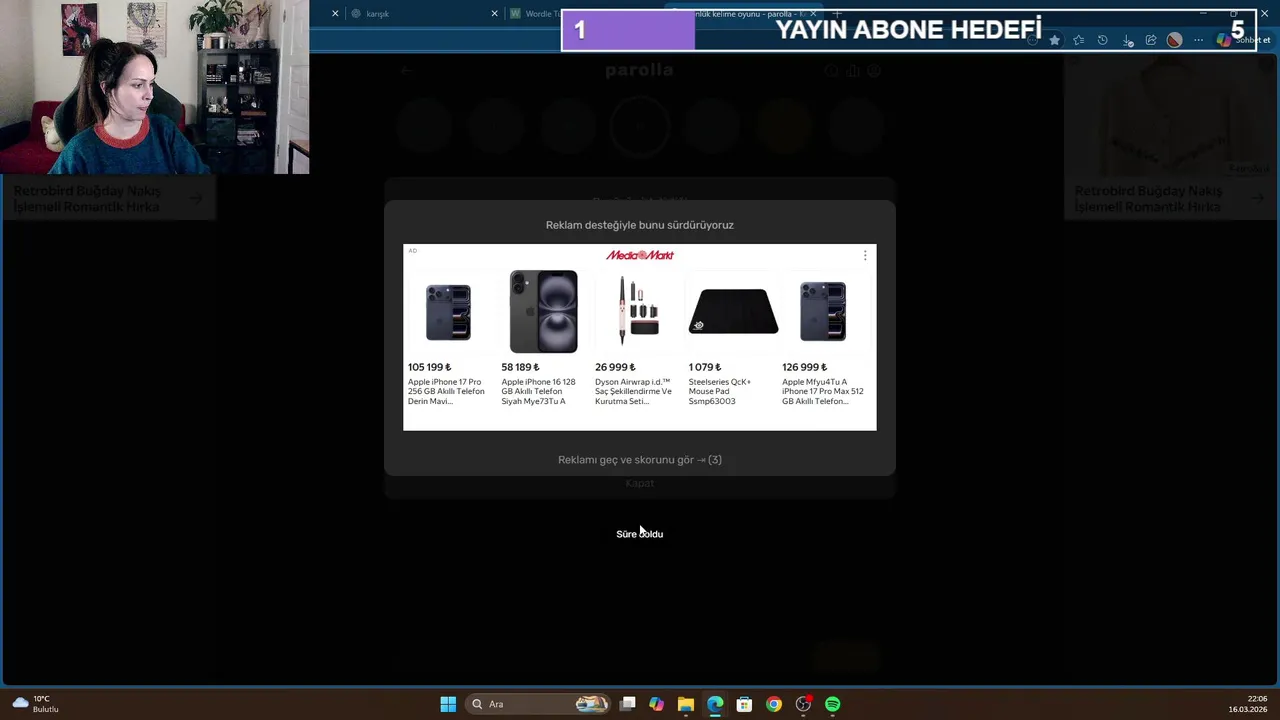This screenshot has height=720, width=1280.
Task: Select the parolla günlük kelime oyunu tab
Action: (x=745, y=14)
